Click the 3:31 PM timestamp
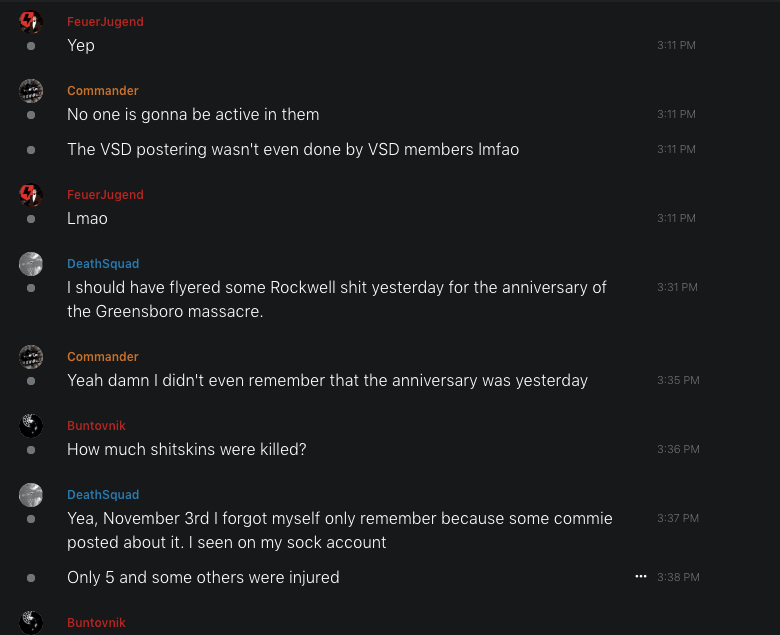Image resolution: width=780 pixels, height=635 pixels. (678, 287)
